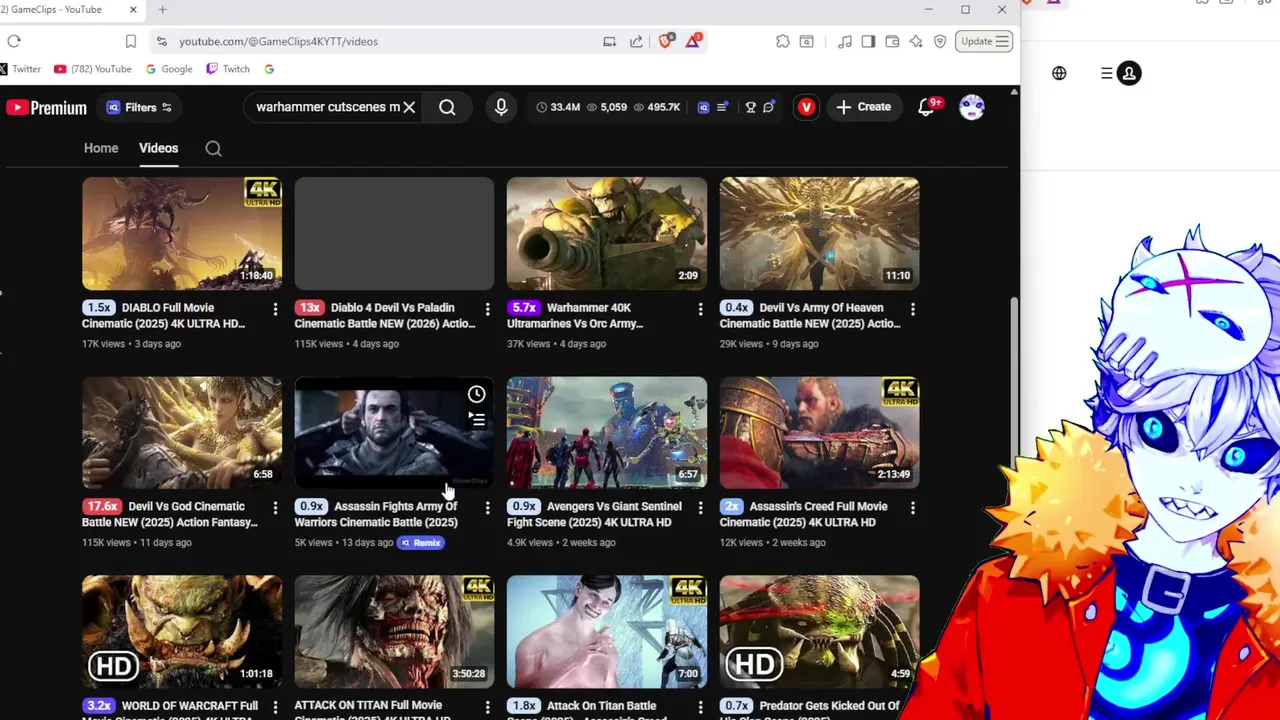
Task: Open the Brave Rewards triangle icon
Action: (x=693, y=41)
